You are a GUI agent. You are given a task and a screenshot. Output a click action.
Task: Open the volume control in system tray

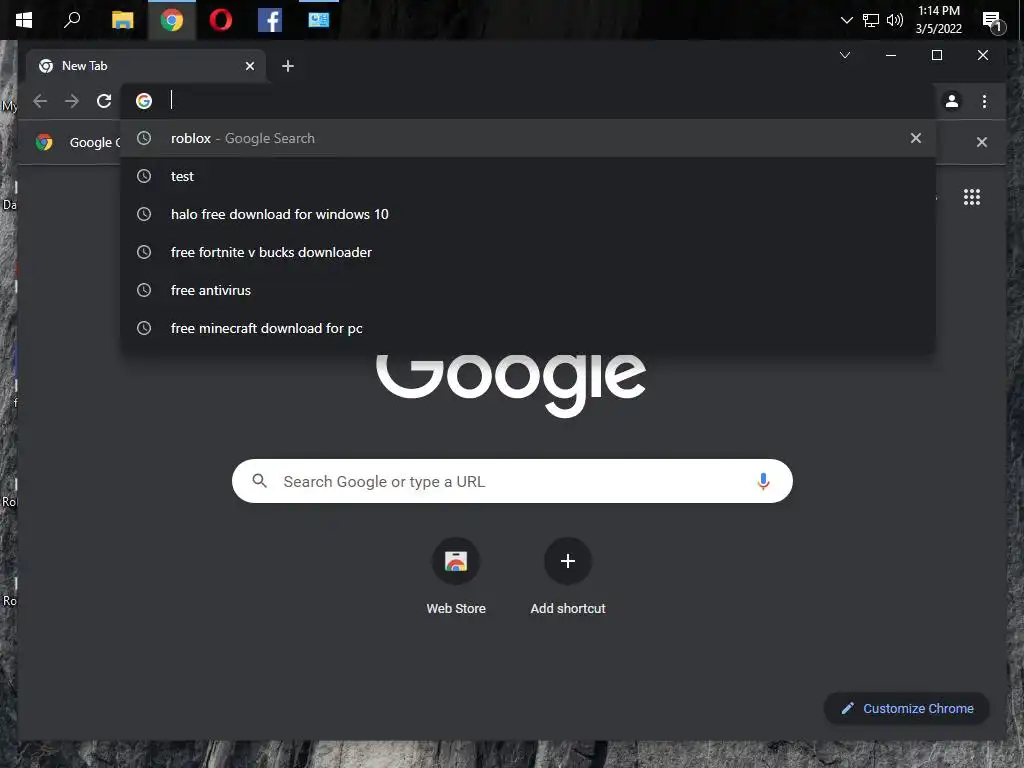pyautogui.click(x=895, y=20)
